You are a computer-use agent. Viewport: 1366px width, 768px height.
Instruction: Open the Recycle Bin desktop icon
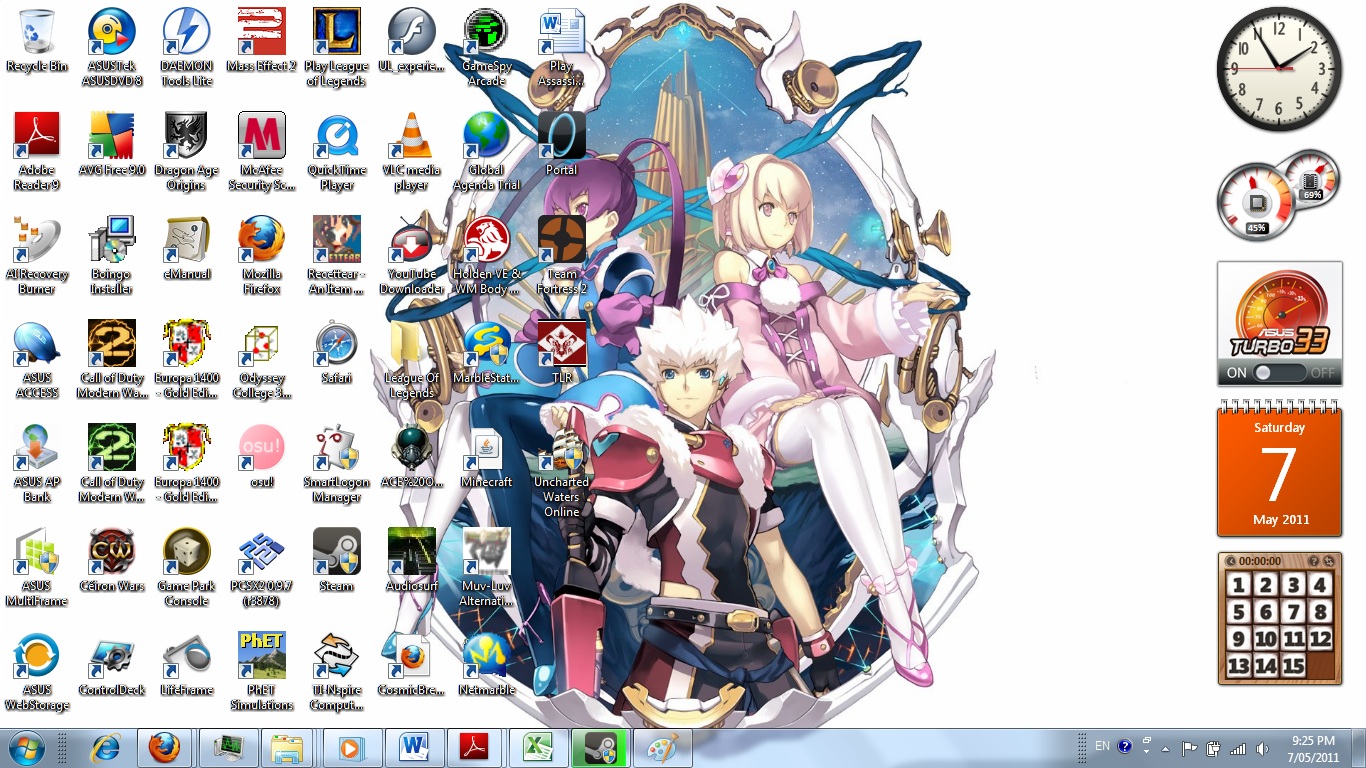pyautogui.click(x=37, y=41)
